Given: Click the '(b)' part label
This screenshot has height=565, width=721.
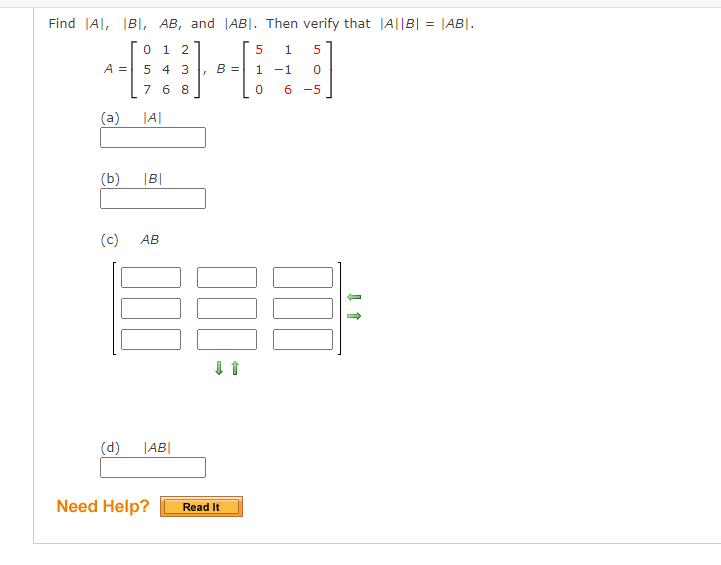Looking at the screenshot, I should tap(110, 178).
